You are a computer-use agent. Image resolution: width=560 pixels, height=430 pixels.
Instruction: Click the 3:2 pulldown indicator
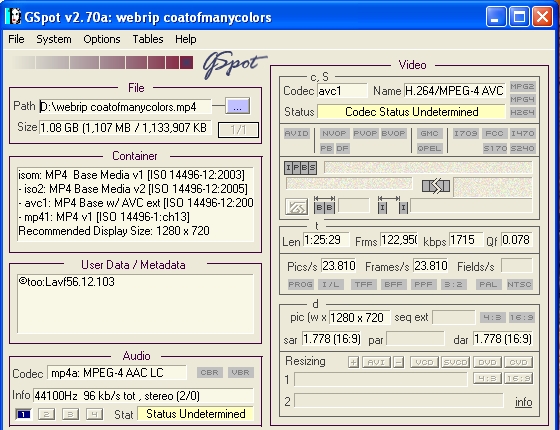click(454, 285)
